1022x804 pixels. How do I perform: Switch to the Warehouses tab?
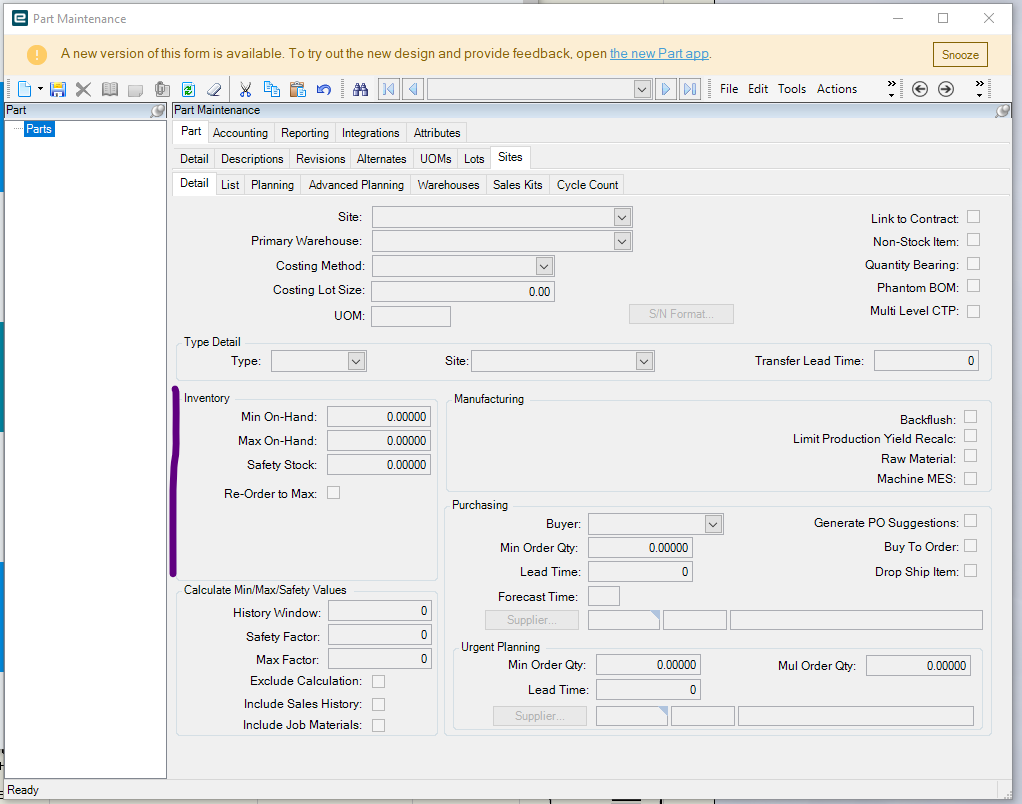448,185
